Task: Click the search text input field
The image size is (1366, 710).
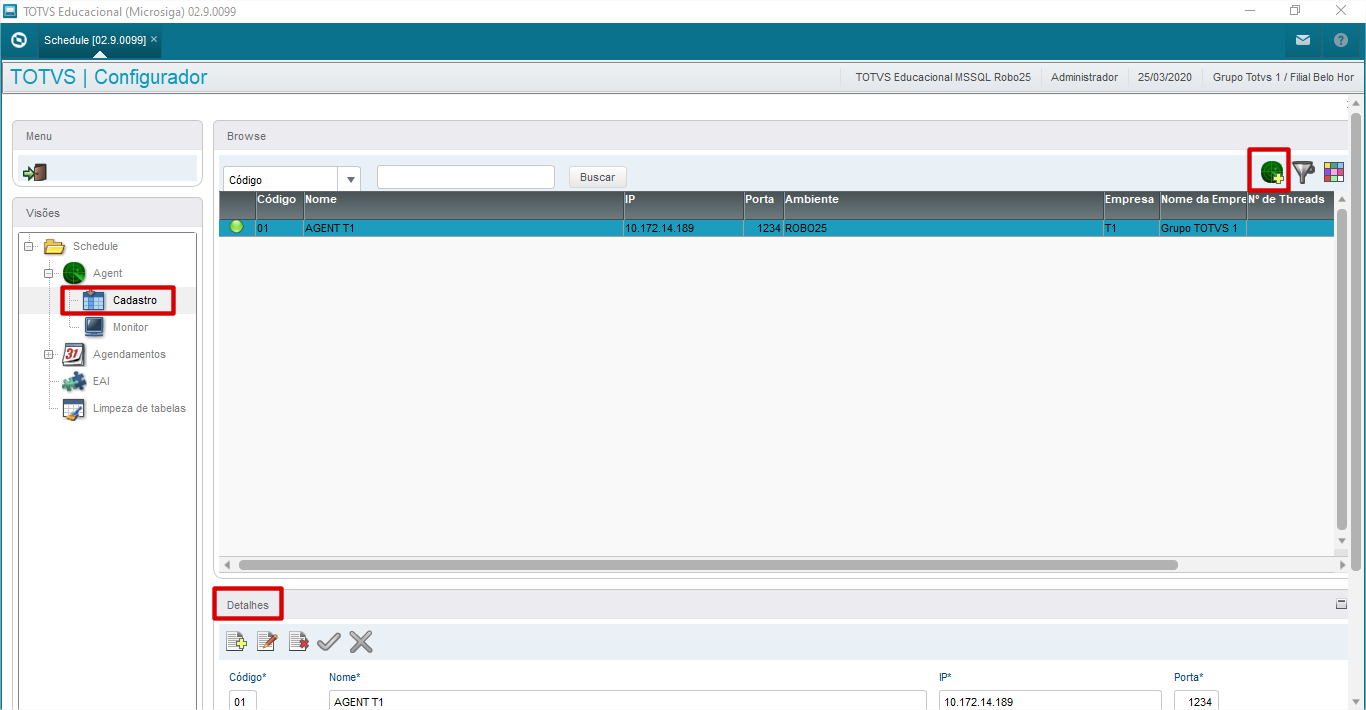Action: [x=466, y=177]
